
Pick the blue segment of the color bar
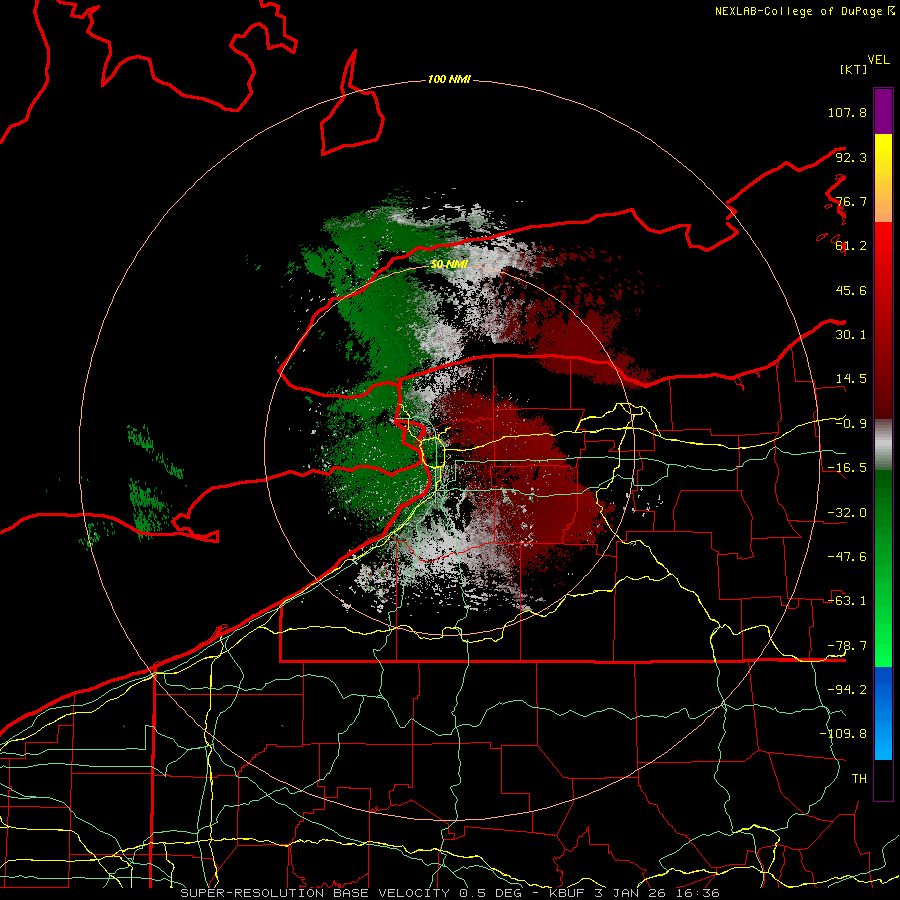click(883, 713)
